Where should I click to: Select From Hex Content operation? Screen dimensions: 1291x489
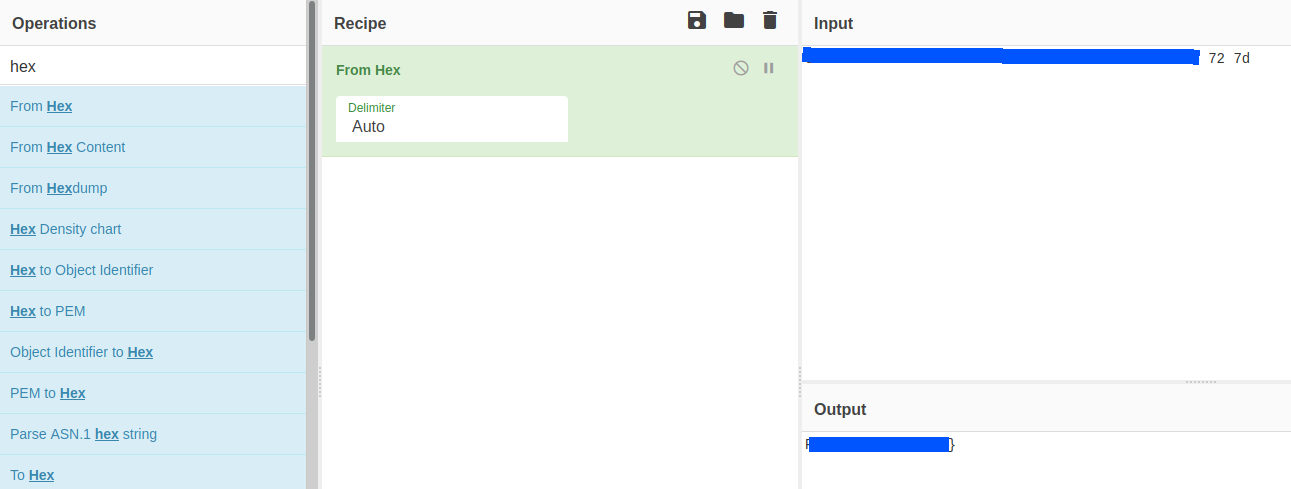(67, 147)
